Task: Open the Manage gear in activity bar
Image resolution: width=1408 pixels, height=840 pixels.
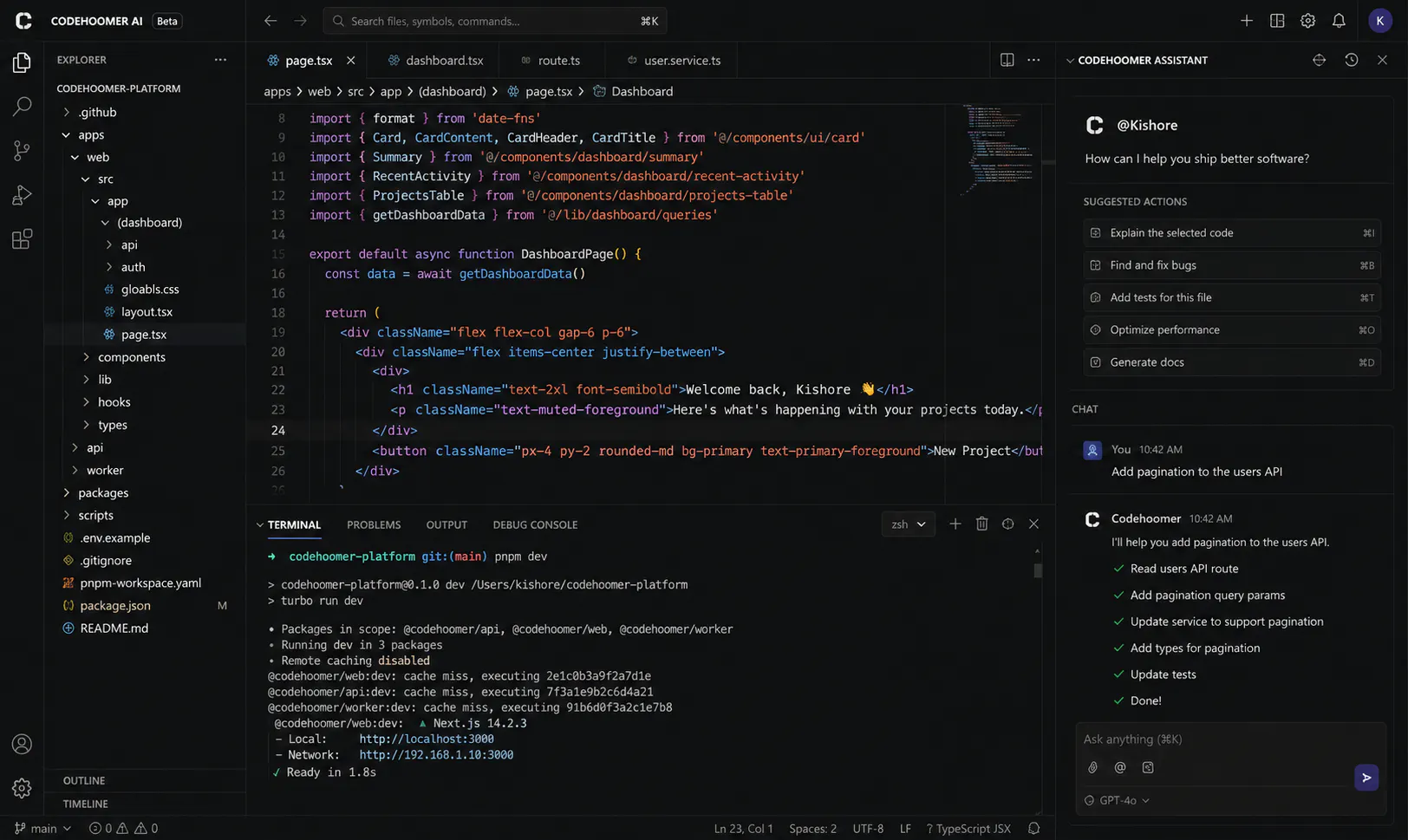Action: pos(22,788)
